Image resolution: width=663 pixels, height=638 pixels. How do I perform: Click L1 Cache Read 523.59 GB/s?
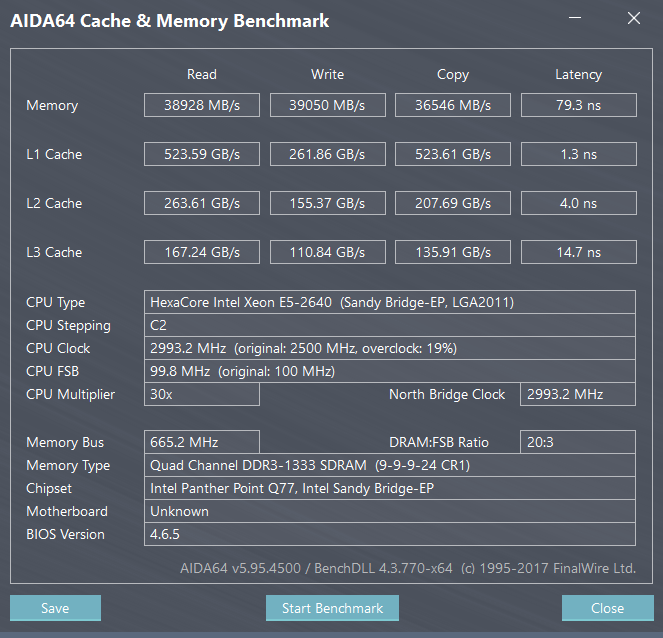coord(202,154)
